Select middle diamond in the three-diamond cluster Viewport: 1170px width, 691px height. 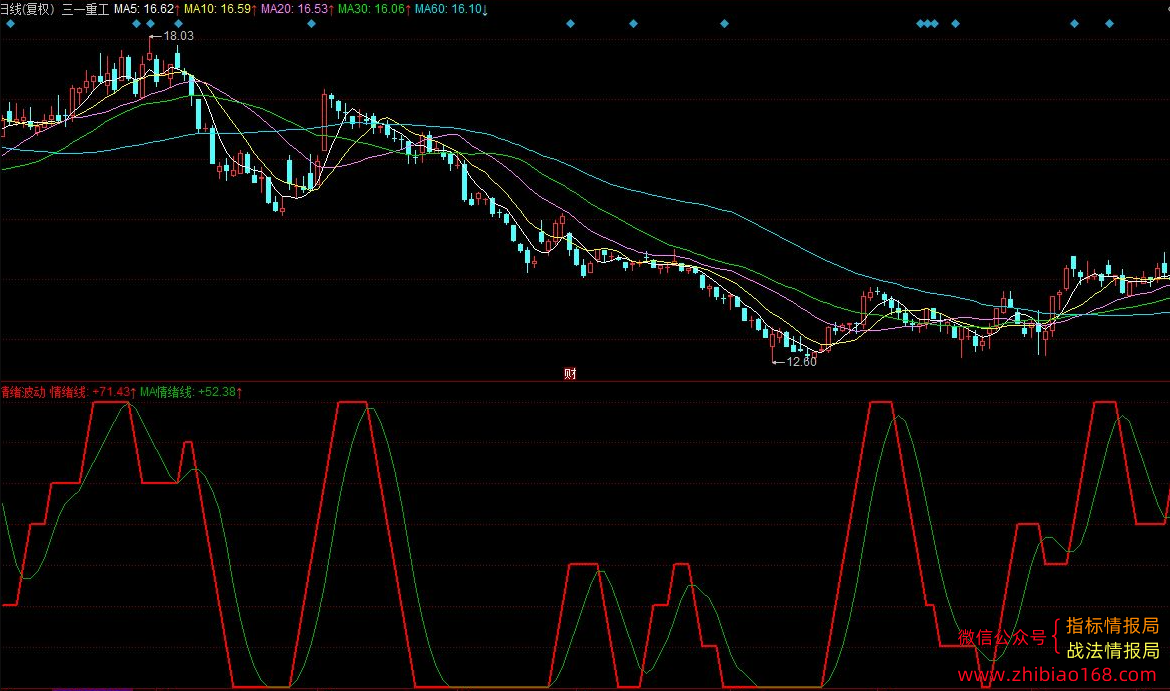pos(927,24)
